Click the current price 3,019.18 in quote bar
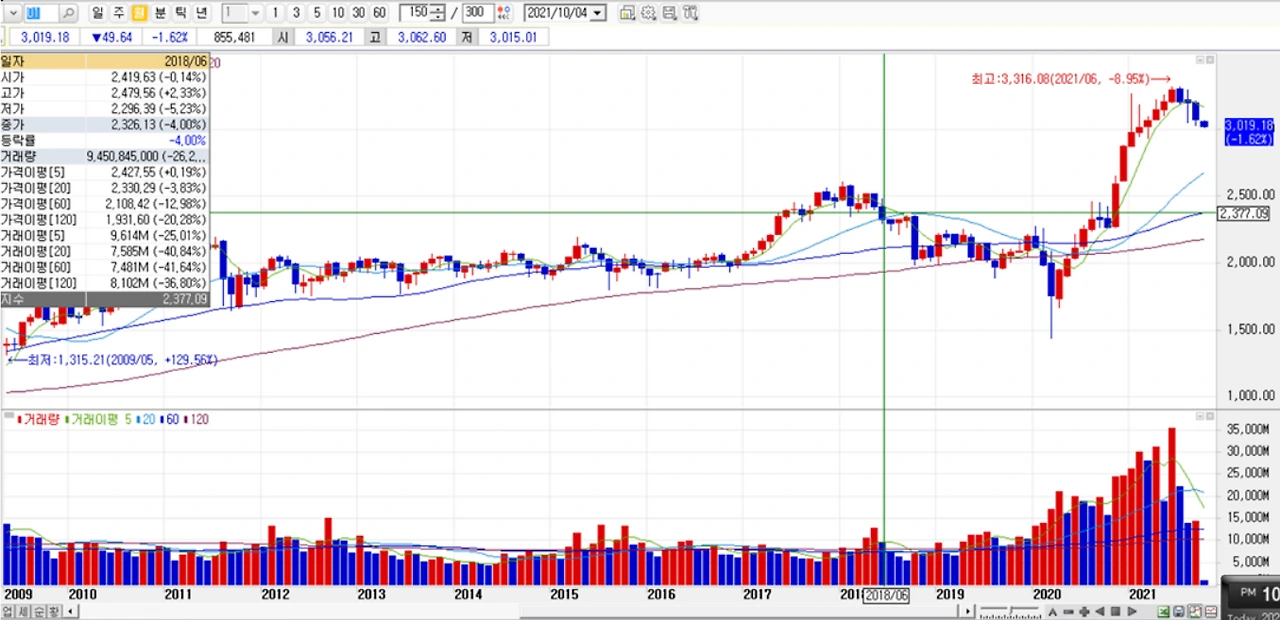1280x620 pixels. [45, 37]
